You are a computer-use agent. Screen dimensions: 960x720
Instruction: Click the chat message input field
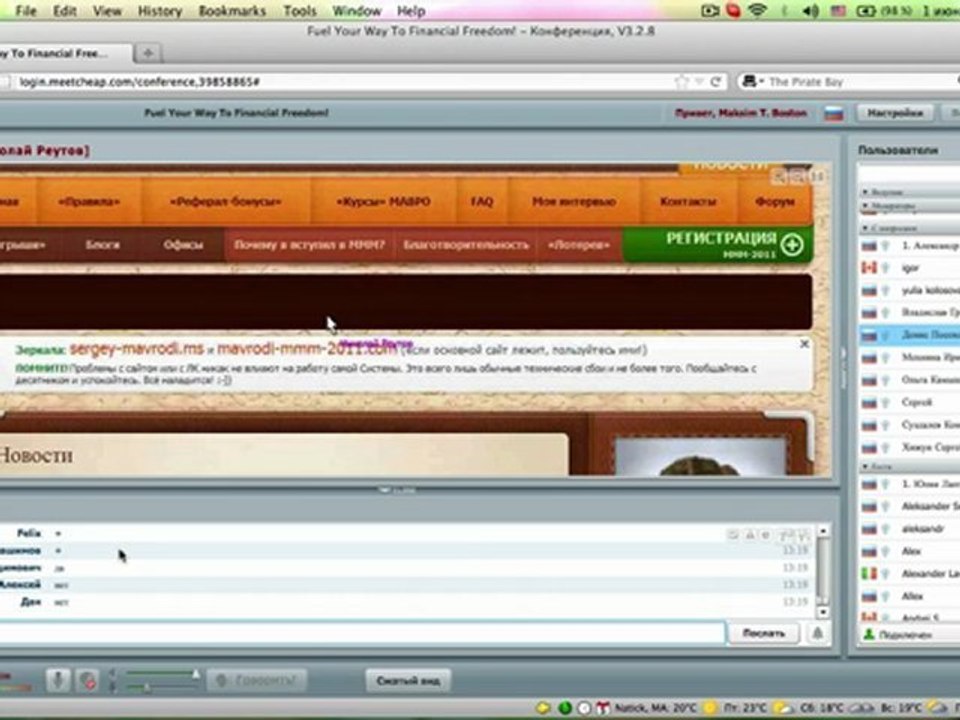(x=361, y=633)
